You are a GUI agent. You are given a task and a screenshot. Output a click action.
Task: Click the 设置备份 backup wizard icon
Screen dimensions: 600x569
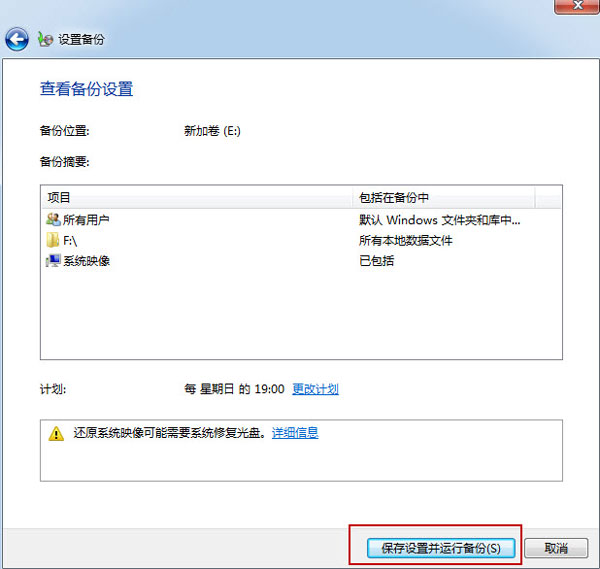tap(45, 39)
